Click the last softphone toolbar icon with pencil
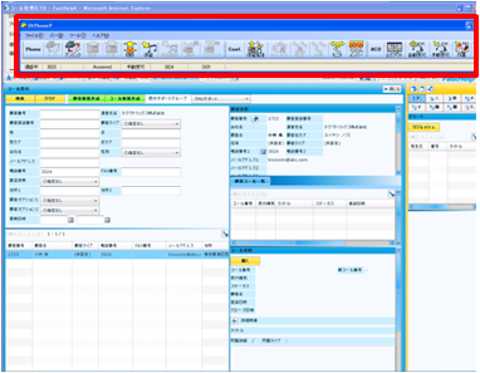Viewport: 480px width, 373px height. (462, 49)
